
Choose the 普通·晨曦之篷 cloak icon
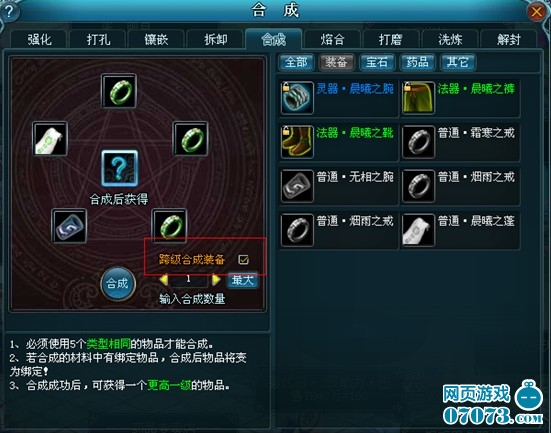pos(418,230)
